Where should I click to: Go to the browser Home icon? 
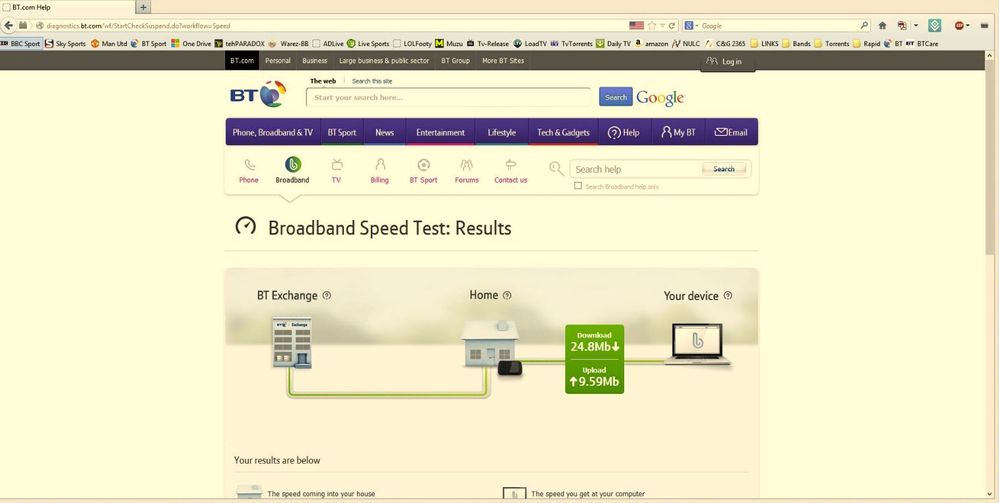click(882, 26)
